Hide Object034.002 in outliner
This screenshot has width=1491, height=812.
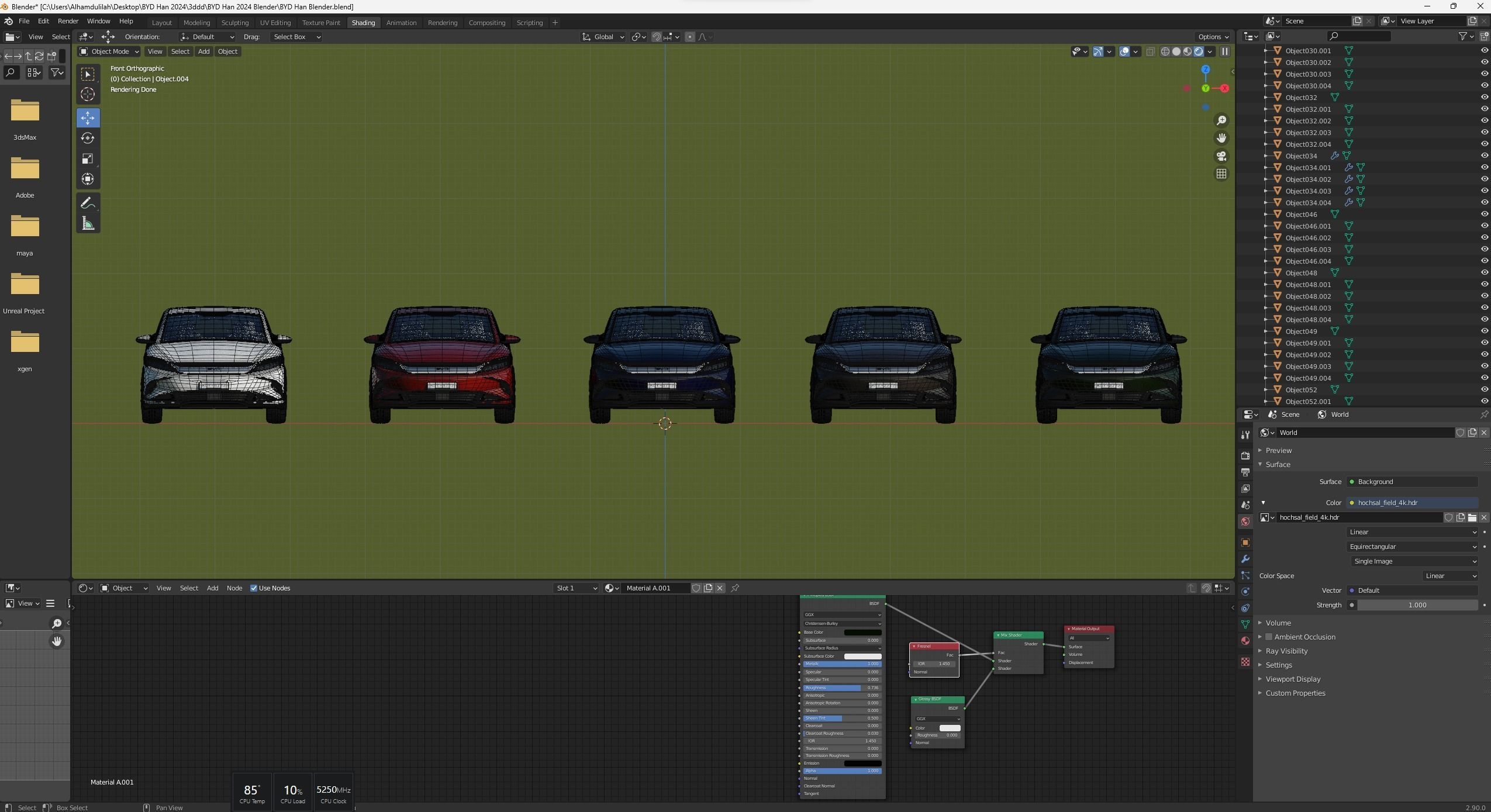tap(1484, 179)
